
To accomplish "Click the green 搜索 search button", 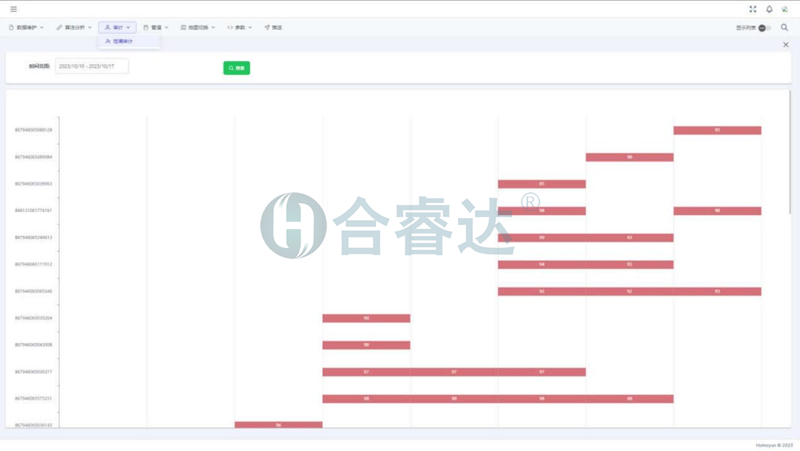I will [237, 68].
